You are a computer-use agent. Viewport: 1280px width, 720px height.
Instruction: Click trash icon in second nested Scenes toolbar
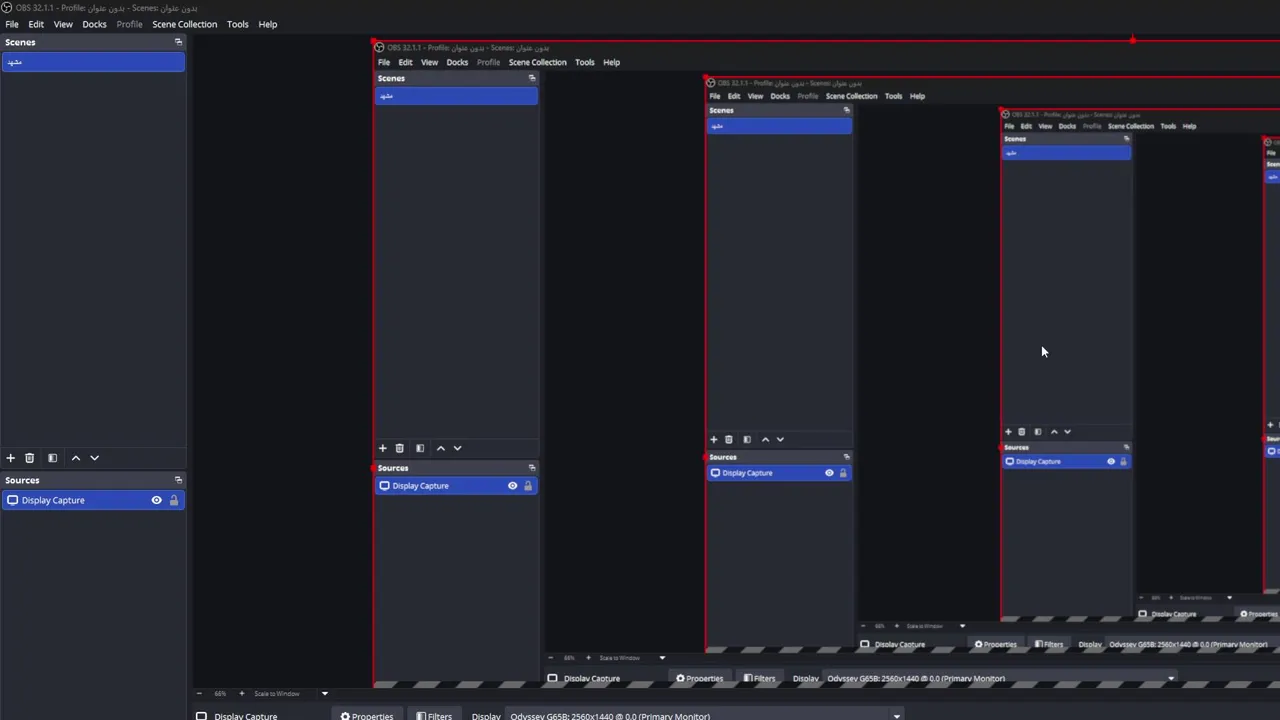coord(728,439)
